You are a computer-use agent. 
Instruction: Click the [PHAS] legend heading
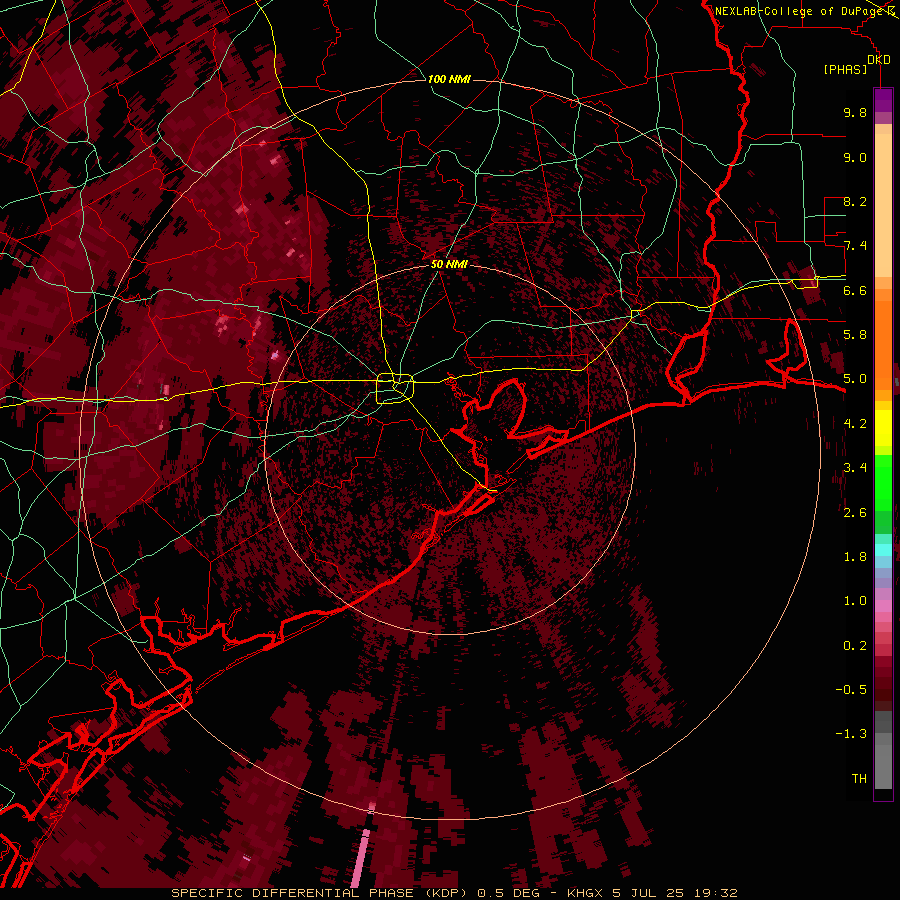click(845, 70)
